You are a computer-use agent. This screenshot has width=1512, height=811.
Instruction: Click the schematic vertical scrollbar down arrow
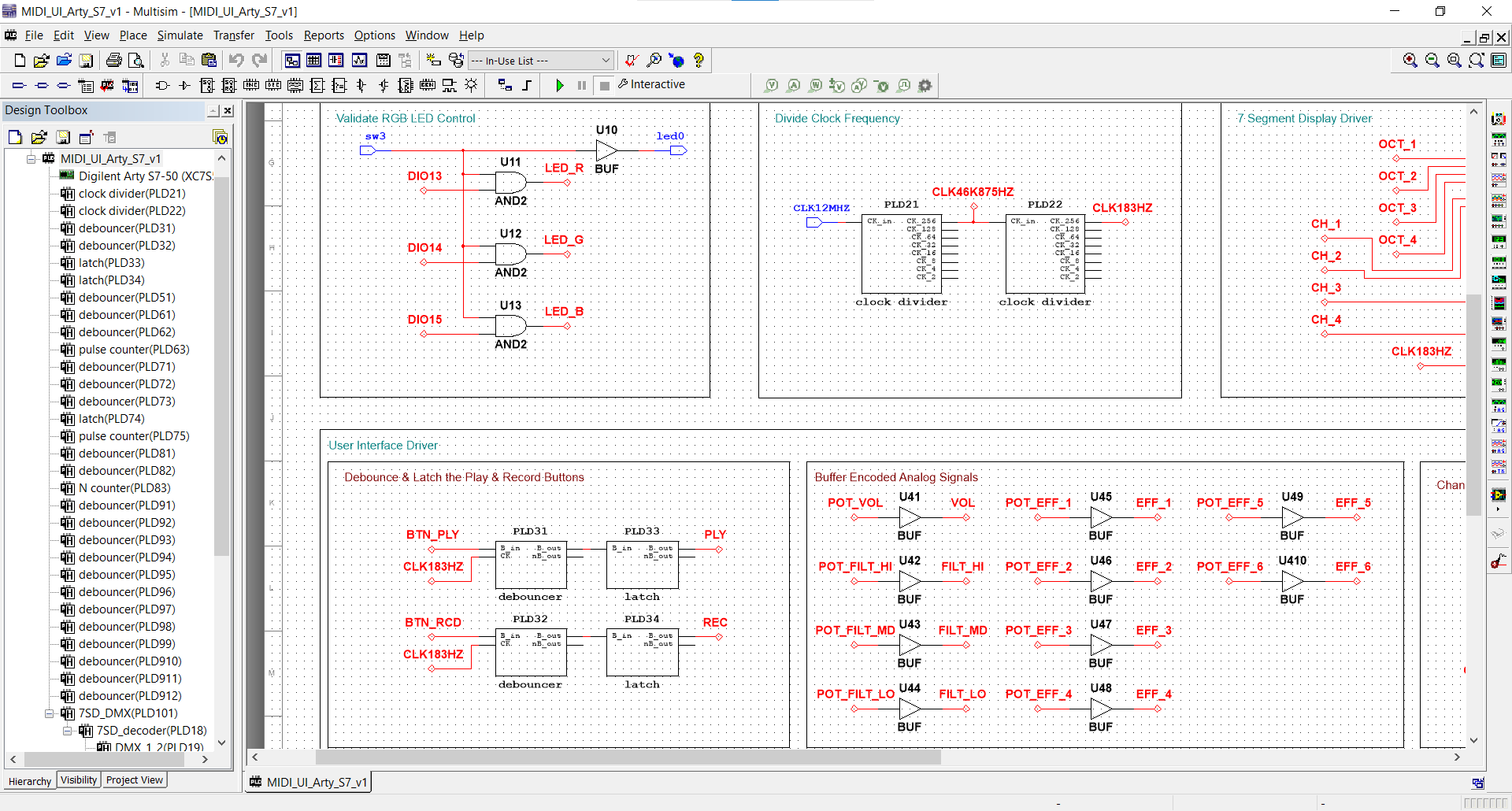pyautogui.click(x=1473, y=741)
